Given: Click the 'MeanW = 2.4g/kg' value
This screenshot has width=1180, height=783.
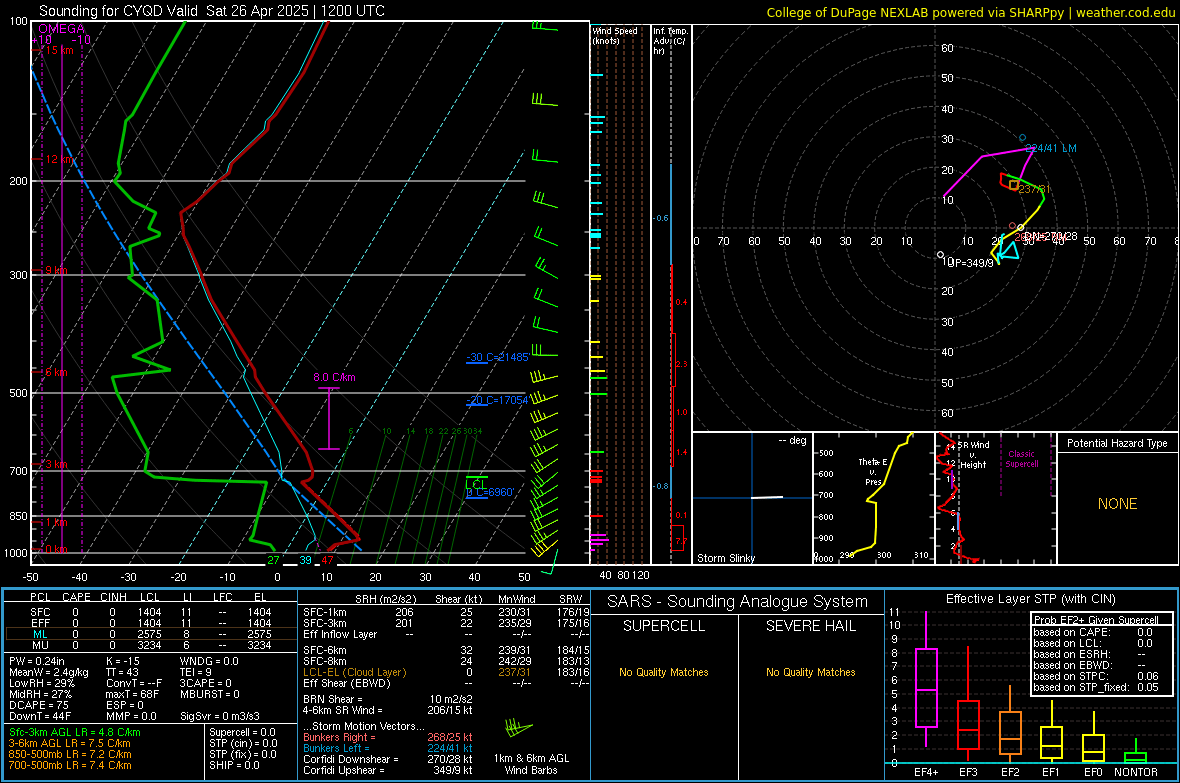Looking at the screenshot, I should click(49, 672).
